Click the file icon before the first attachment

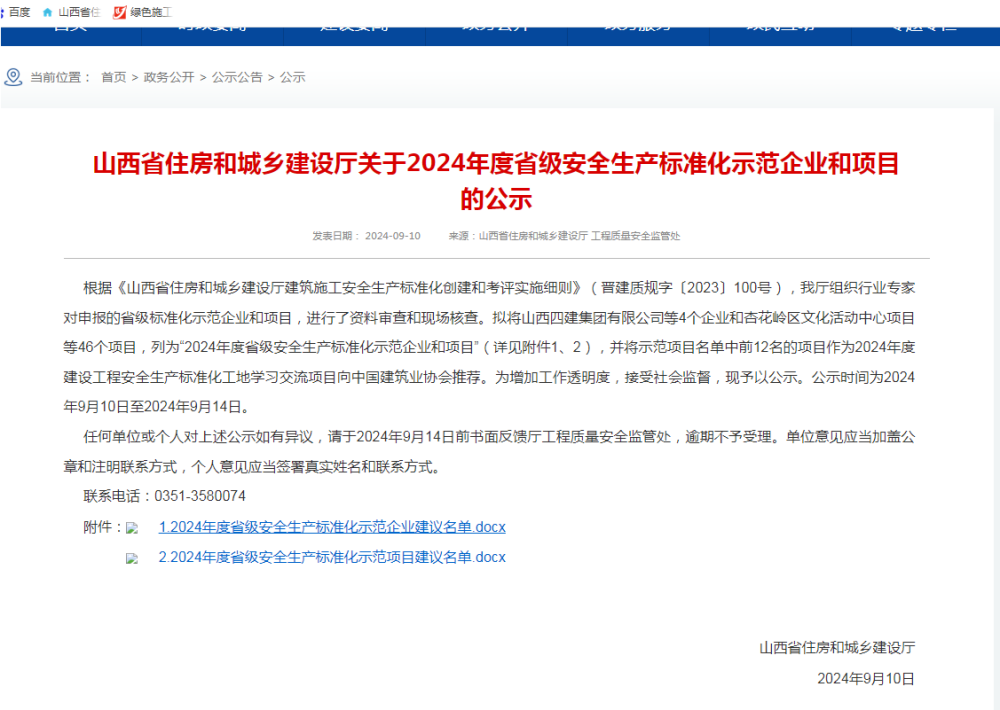pyautogui.click(x=132, y=528)
